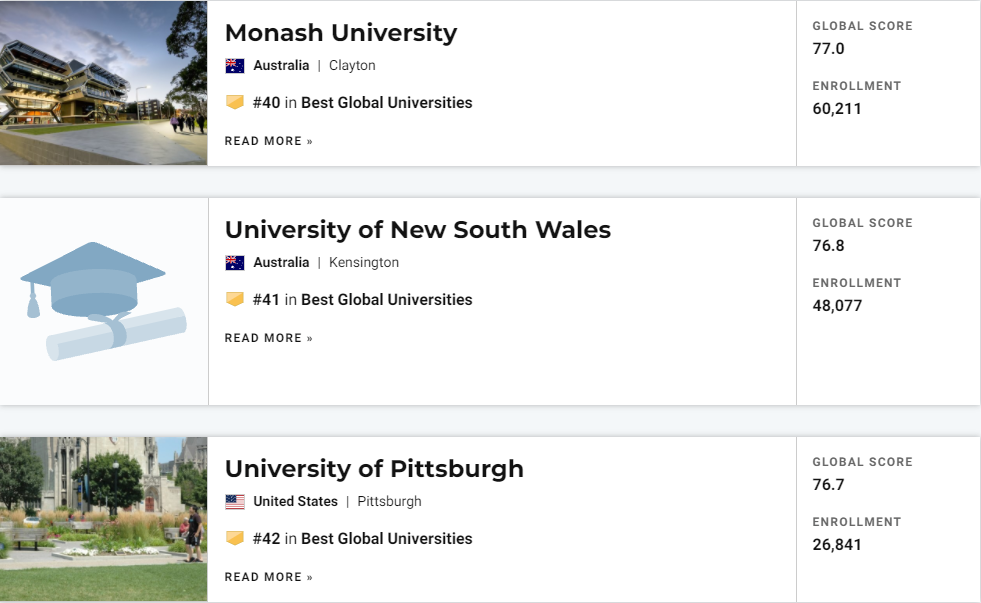
Task: Open the University of New South Wales heading
Action: [x=418, y=230]
